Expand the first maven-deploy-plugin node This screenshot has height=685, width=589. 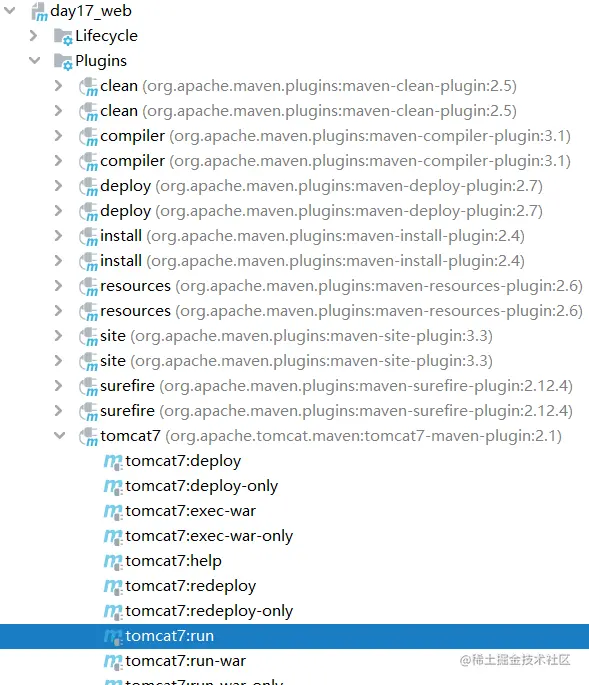point(59,186)
